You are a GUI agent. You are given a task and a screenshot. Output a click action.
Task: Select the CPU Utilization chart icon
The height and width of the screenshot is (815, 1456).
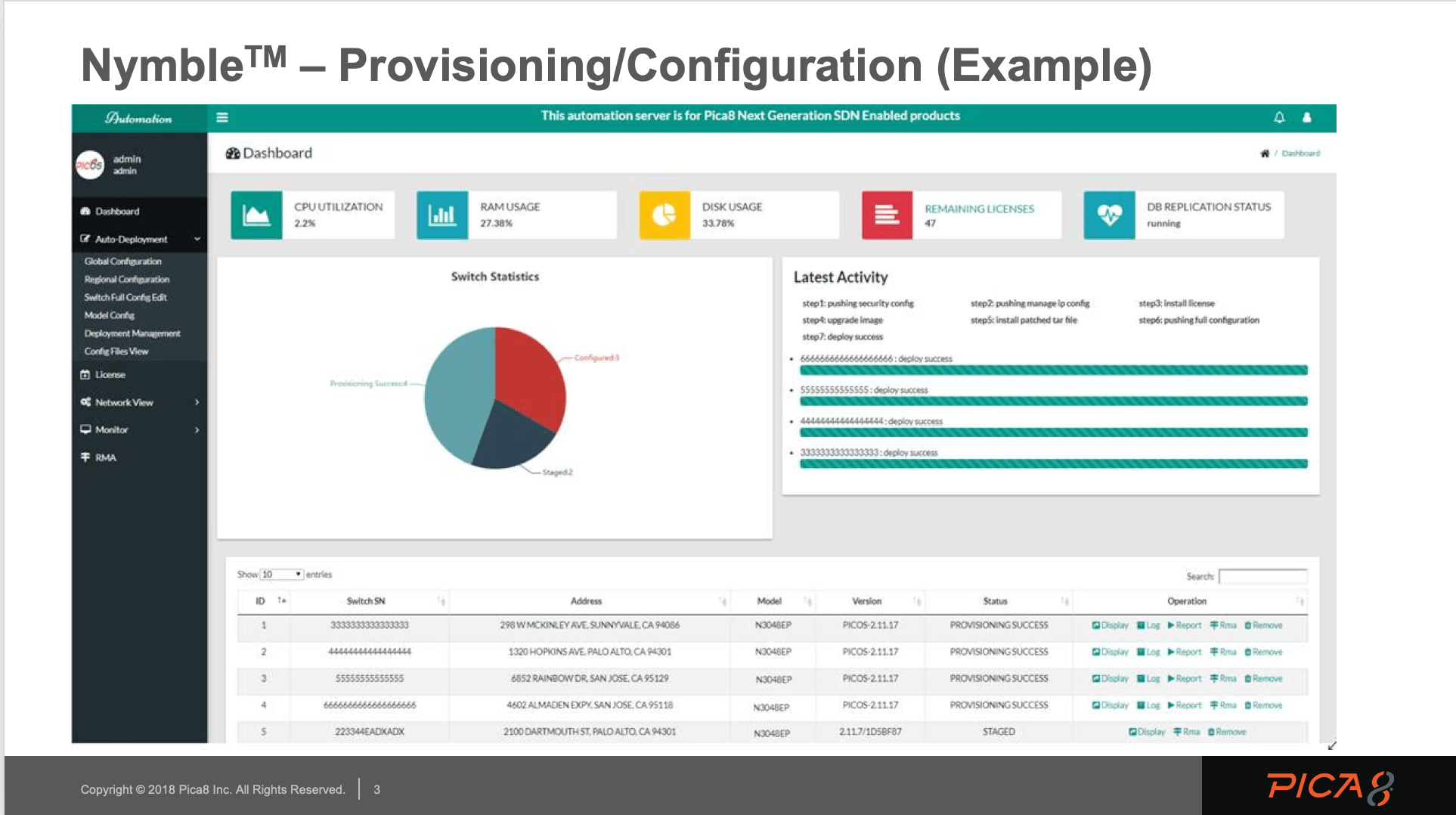[x=256, y=215]
